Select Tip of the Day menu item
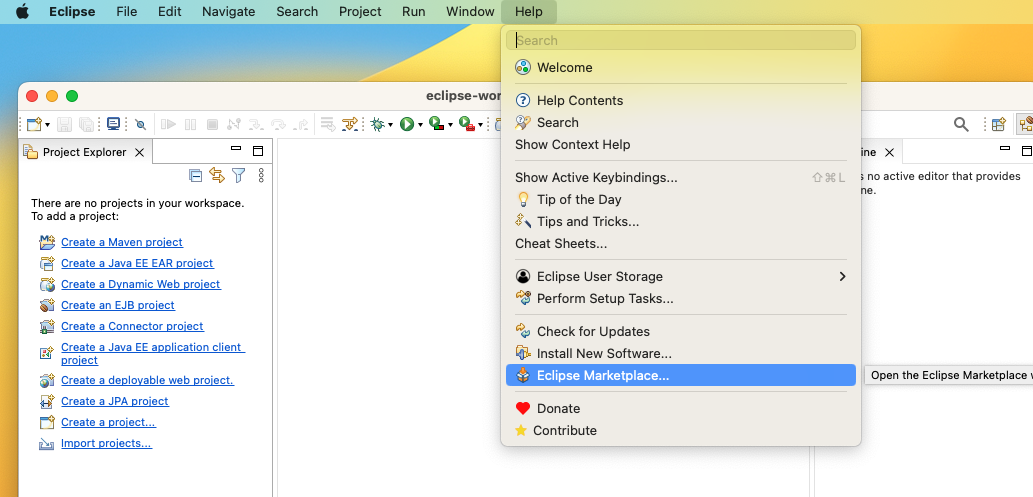1033x497 pixels. click(681, 199)
